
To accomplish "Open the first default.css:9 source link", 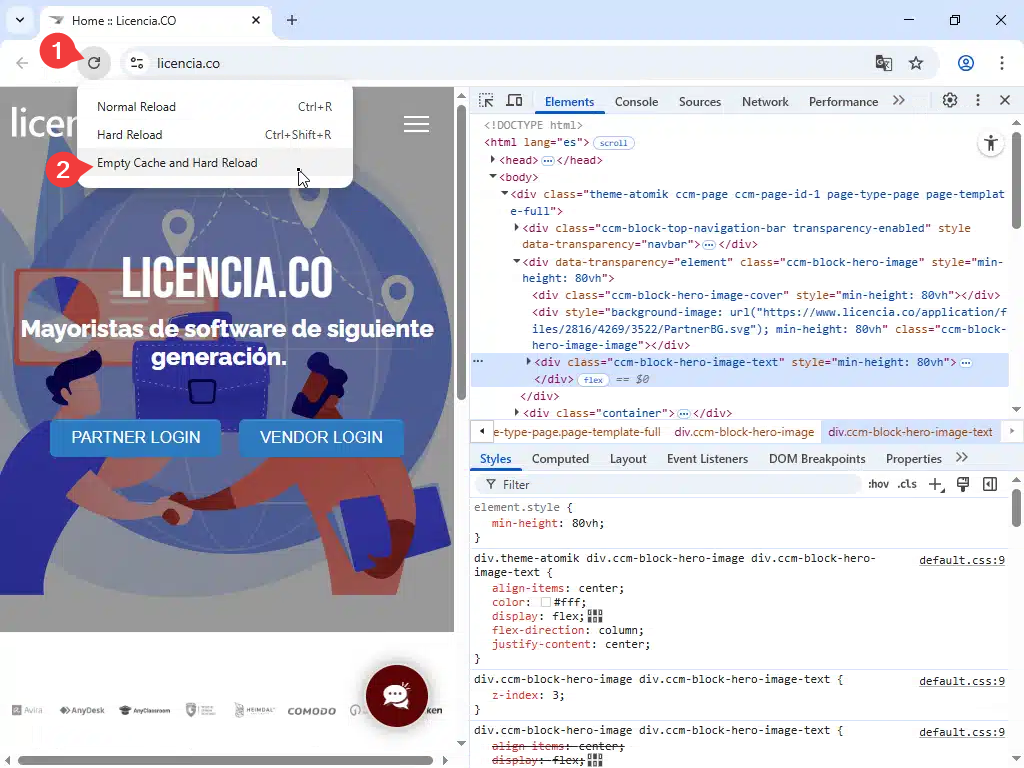I will 961,560.
